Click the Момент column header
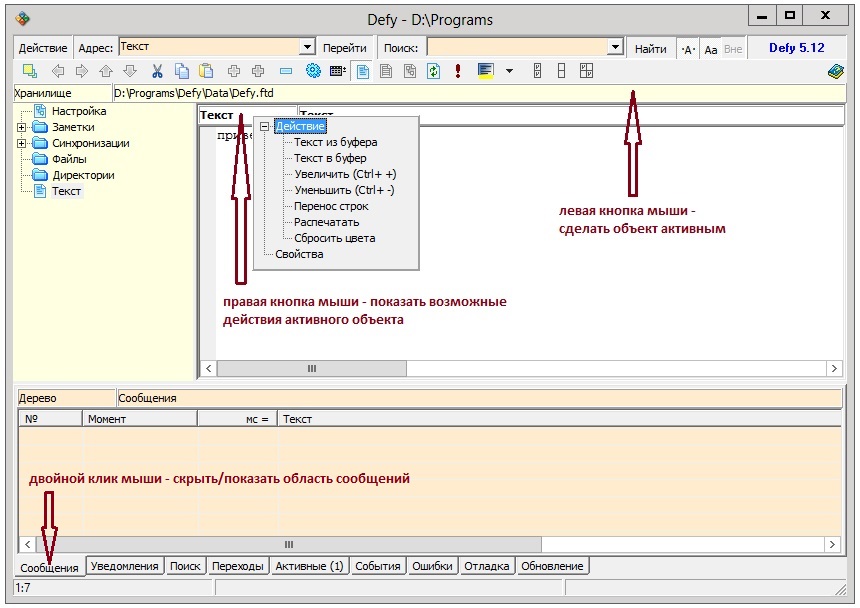Image resolution: width=860 pixels, height=608 pixels. pos(140,419)
